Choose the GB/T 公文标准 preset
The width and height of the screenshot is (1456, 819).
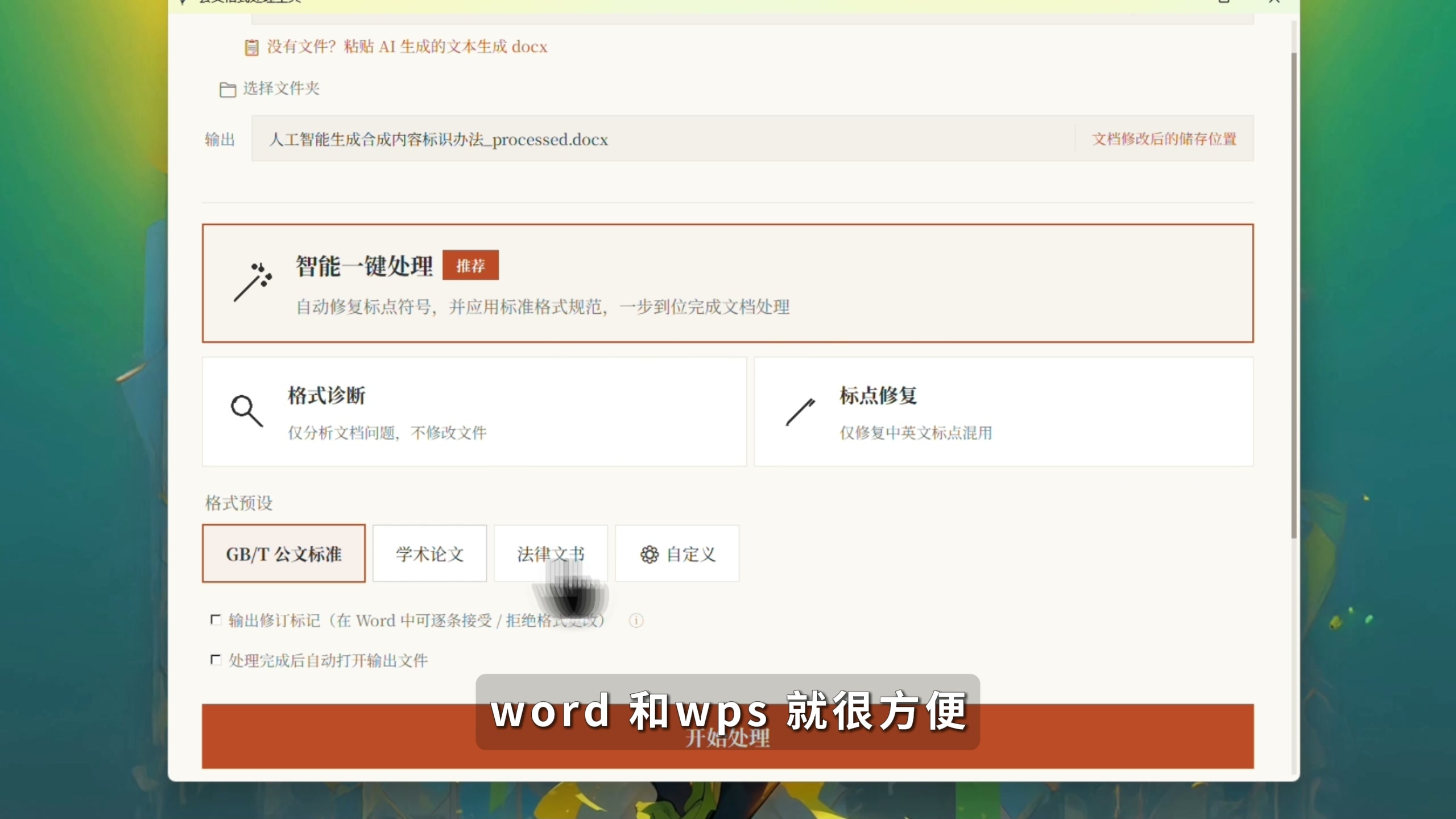point(284,553)
